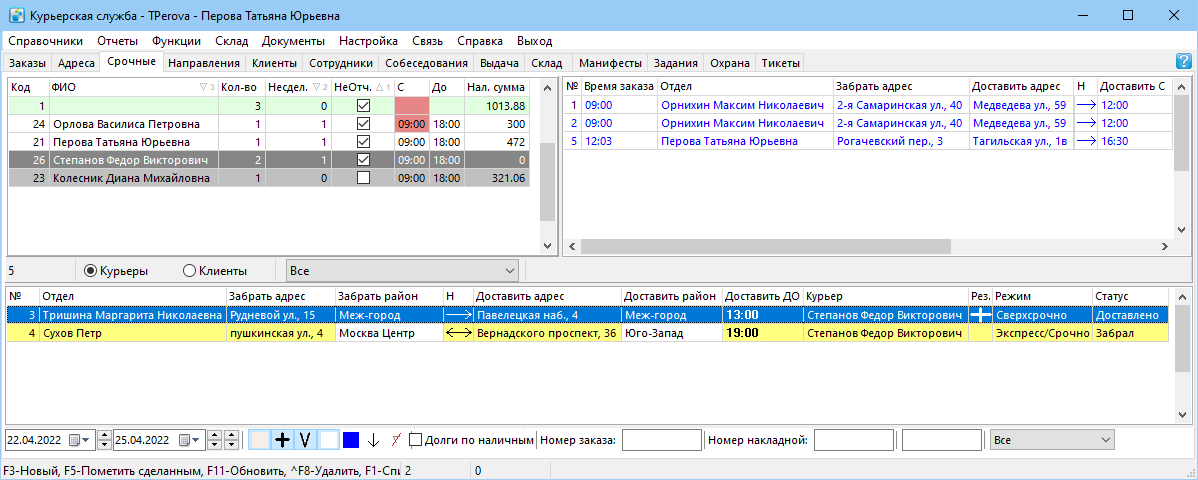Viewport: 1198px width, 480px height.
Task: Click in the Номер заказа input field
Action: pyautogui.click(x=662, y=439)
